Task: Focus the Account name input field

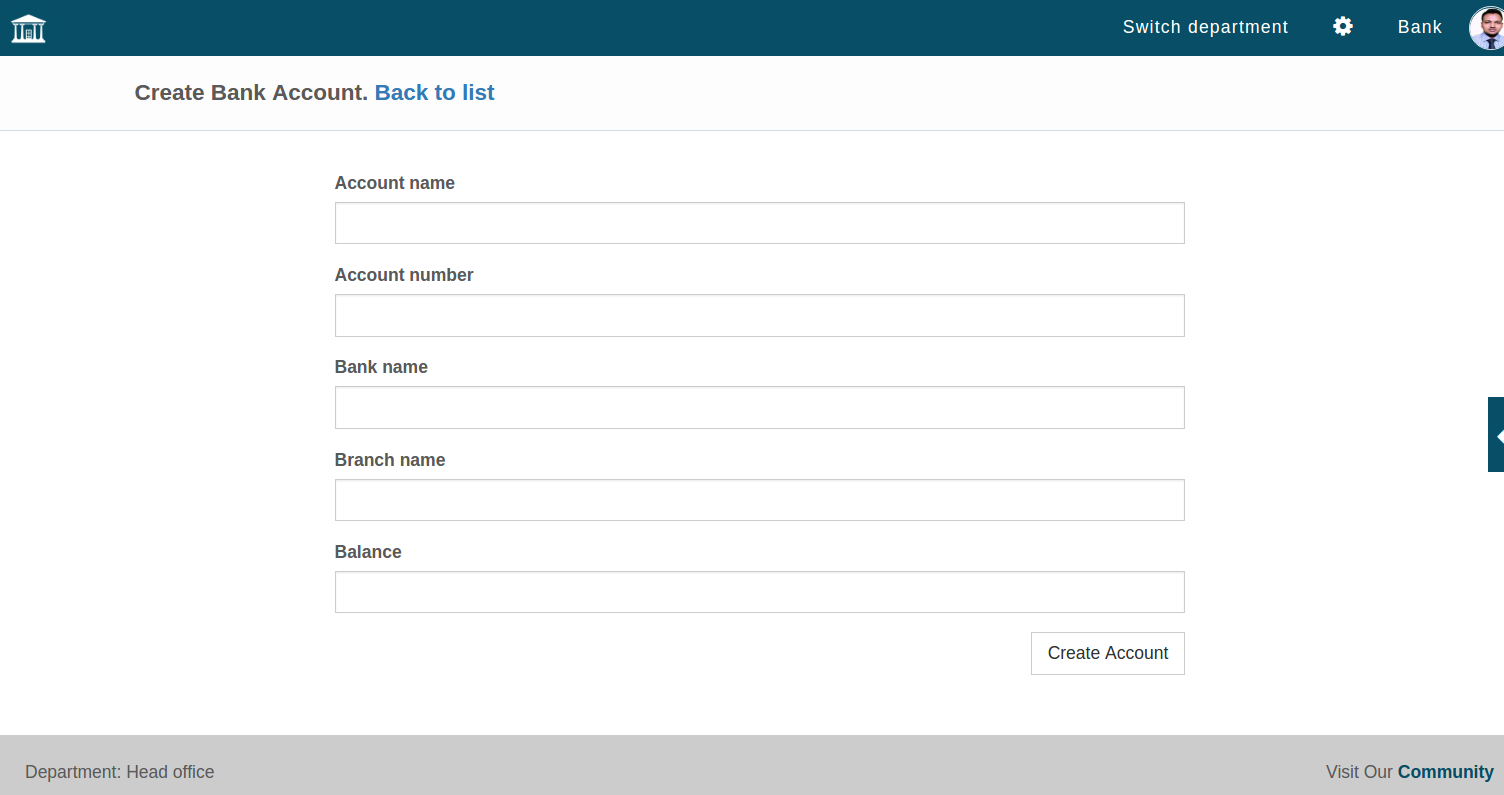Action: [760, 222]
